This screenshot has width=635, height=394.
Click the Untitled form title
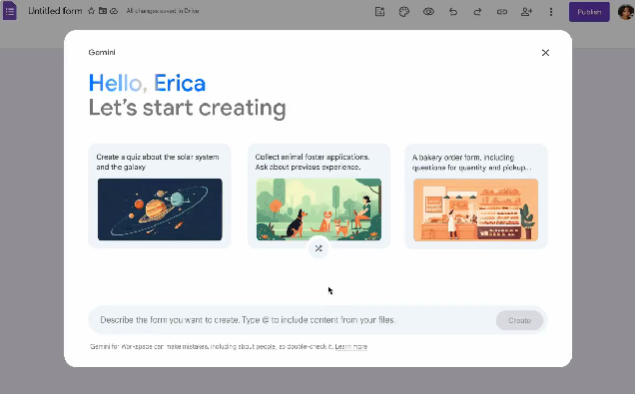point(55,11)
